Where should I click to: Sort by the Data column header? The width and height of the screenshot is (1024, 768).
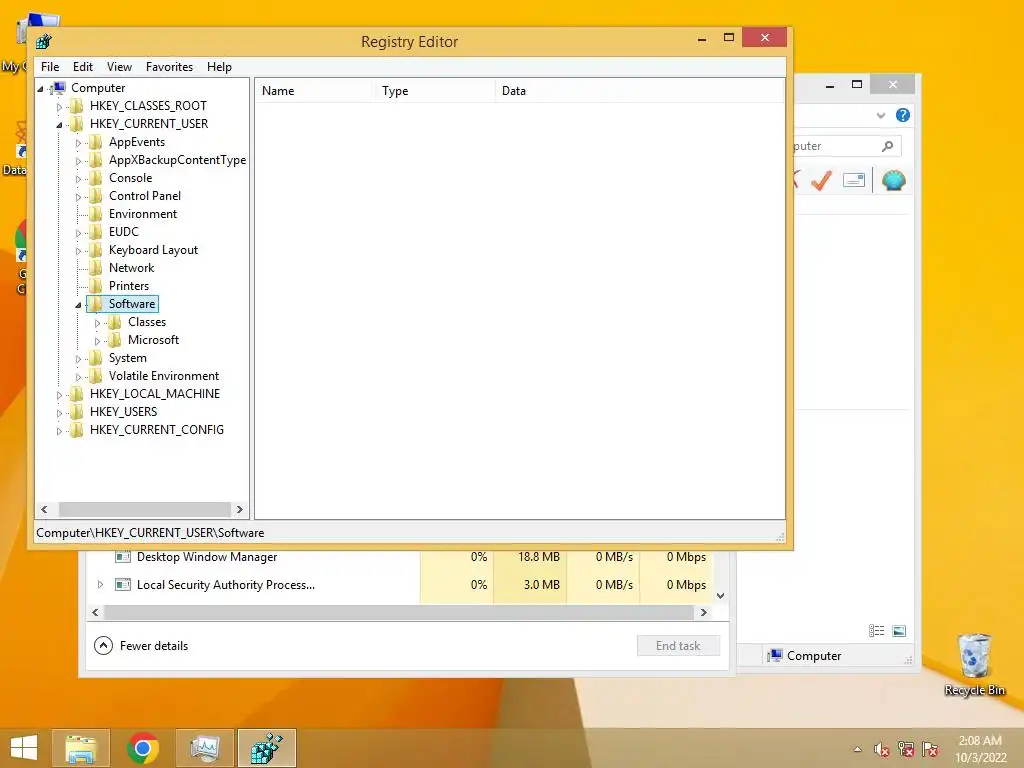pyautogui.click(x=639, y=91)
